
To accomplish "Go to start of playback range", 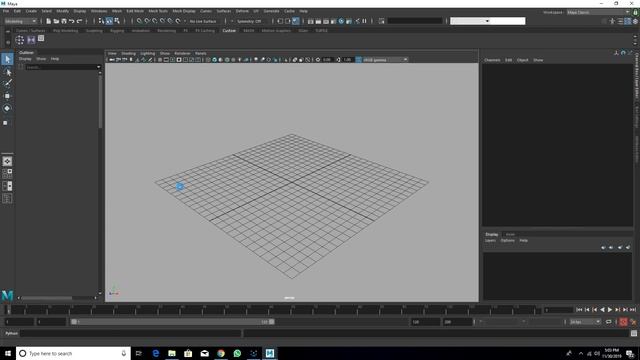I will click(579, 310).
